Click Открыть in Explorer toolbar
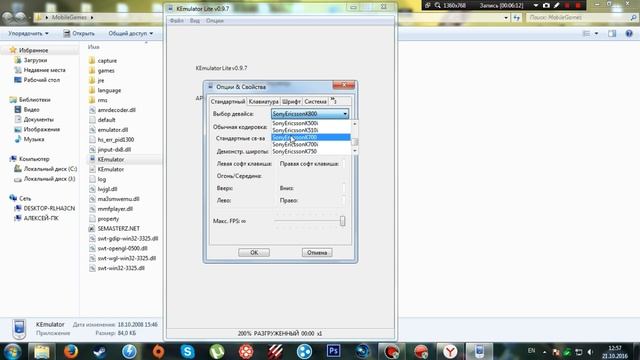This screenshot has width=640, height=360. [x=79, y=33]
